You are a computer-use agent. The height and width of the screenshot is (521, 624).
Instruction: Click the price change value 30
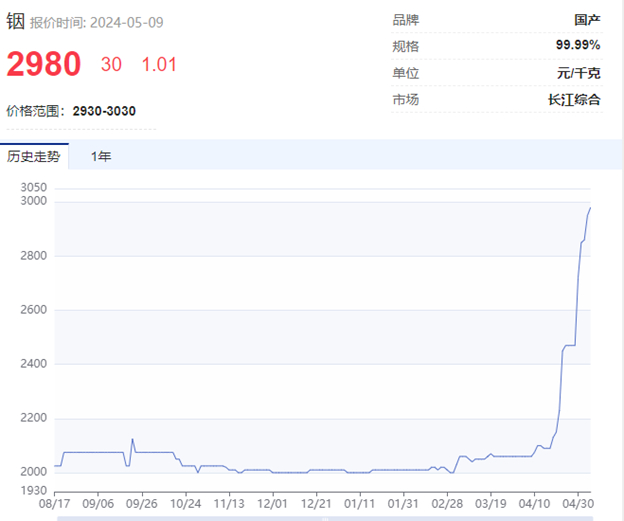point(111,64)
